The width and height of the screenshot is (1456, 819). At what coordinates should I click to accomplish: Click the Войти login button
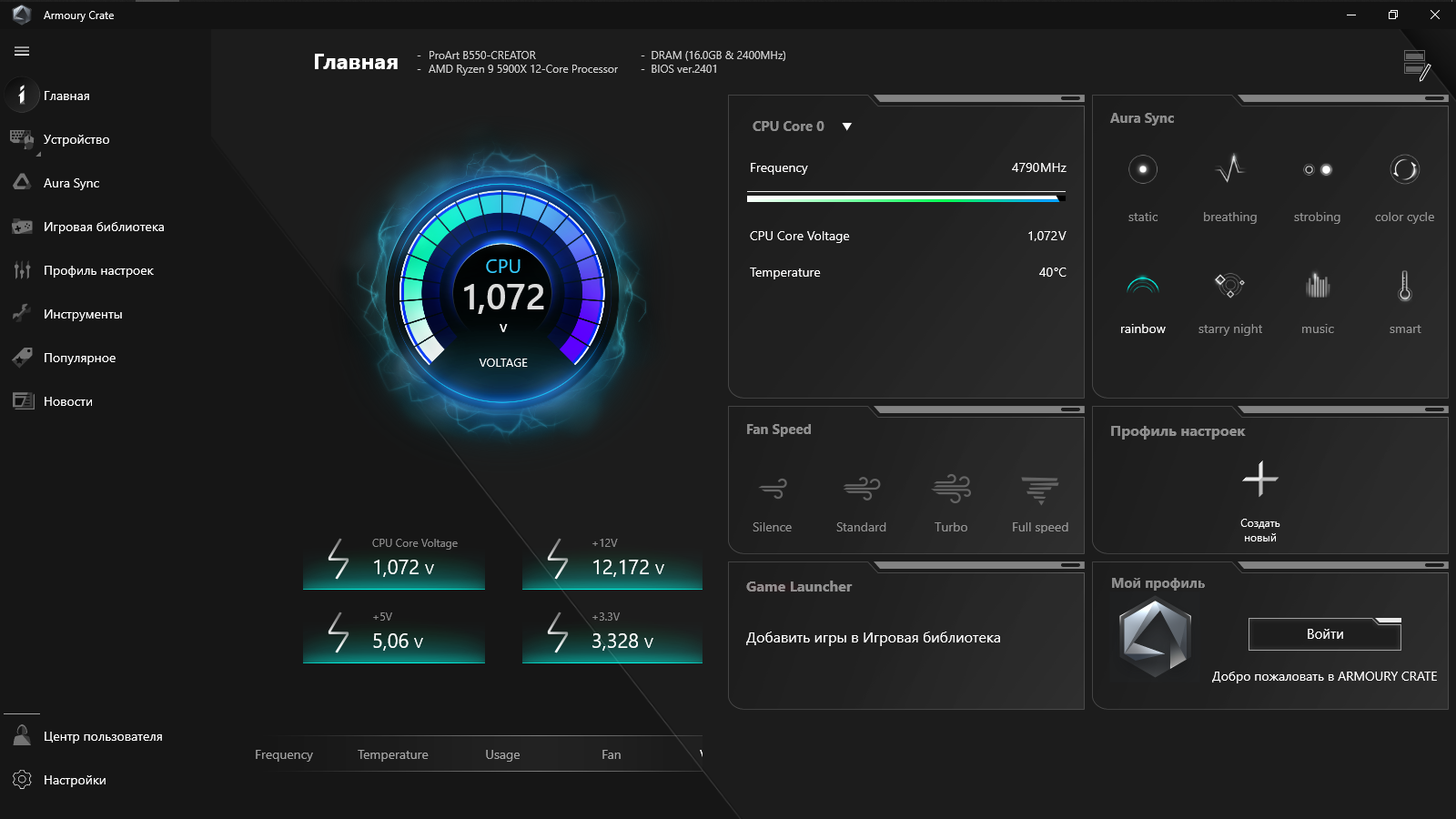(x=1324, y=634)
